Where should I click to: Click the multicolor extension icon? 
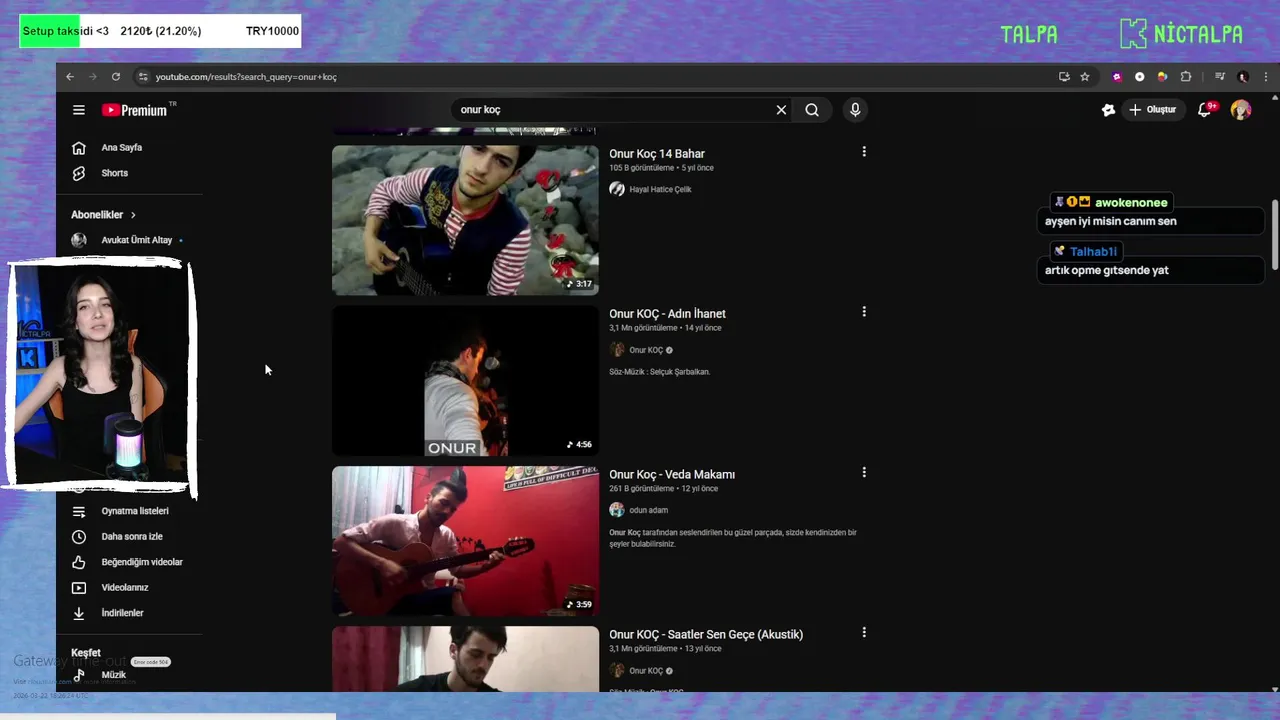point(1162,77)
